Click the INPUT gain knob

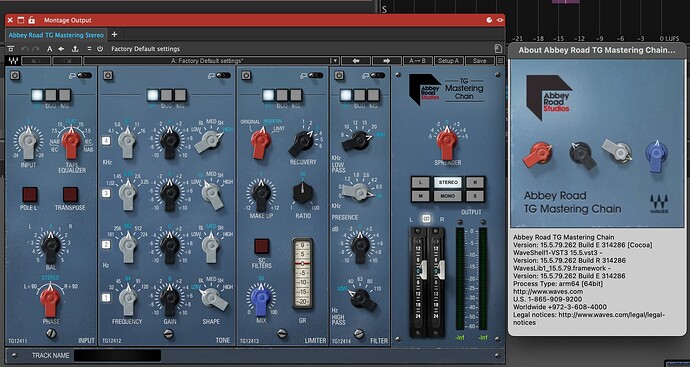pyautogui.click(x=28, y=142)
